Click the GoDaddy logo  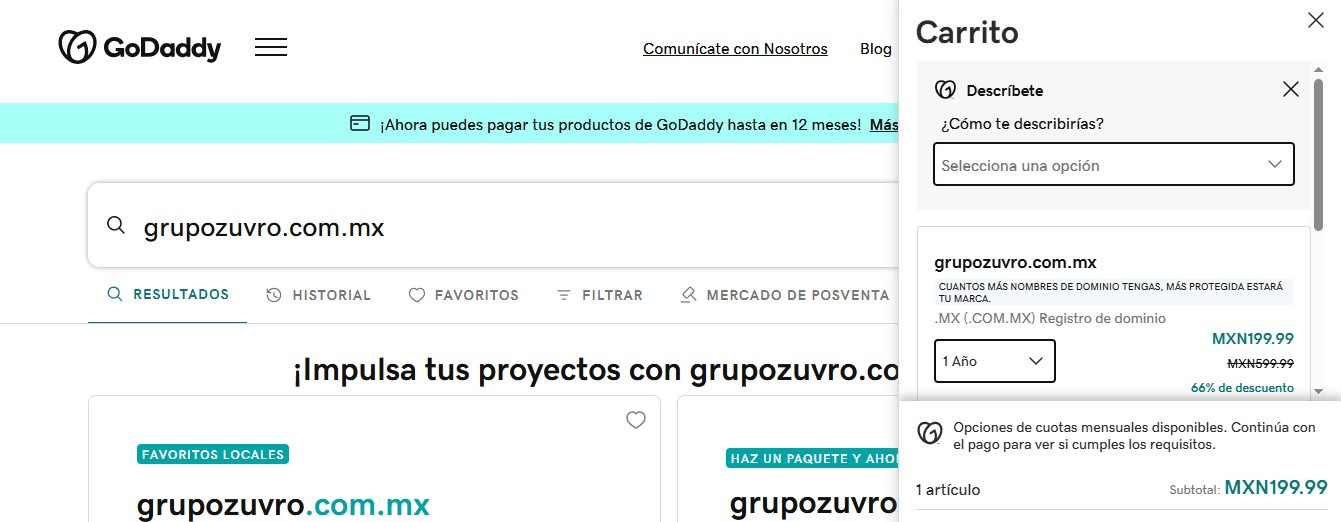pos(140,47)
